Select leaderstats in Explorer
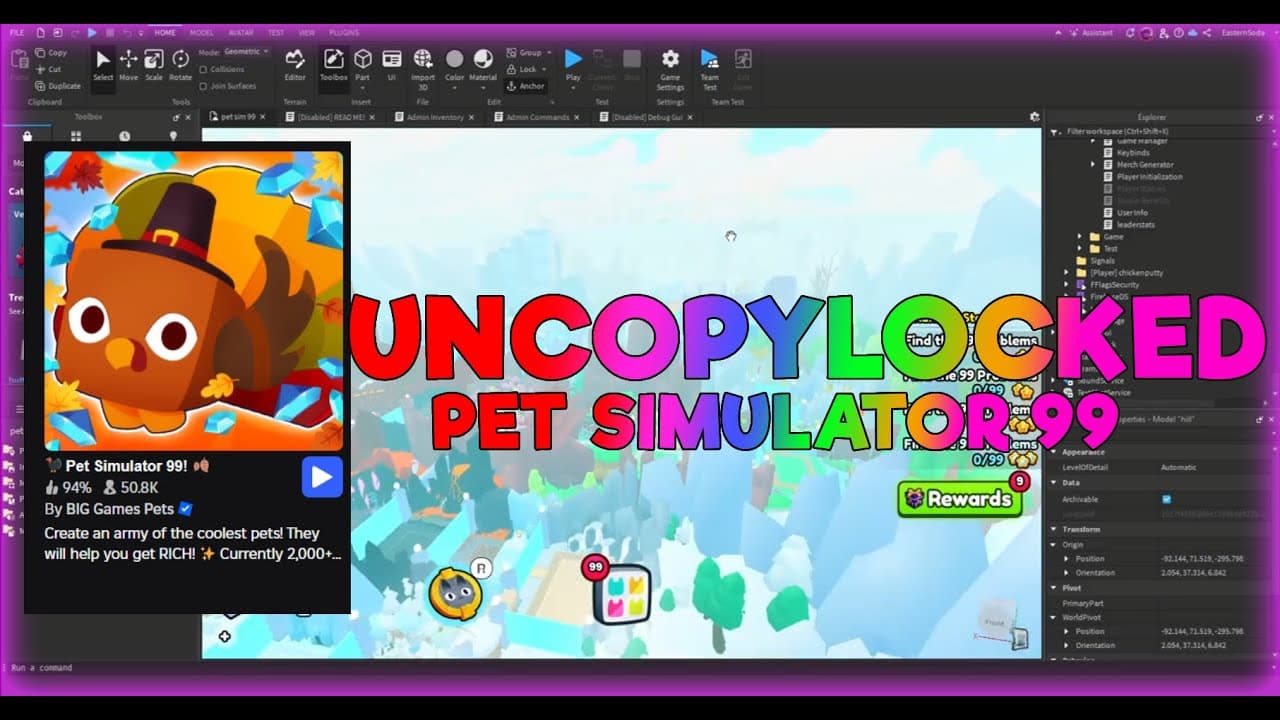Image resolution: width=1280 pixels, height=720 pixels. pos(1135,224)
